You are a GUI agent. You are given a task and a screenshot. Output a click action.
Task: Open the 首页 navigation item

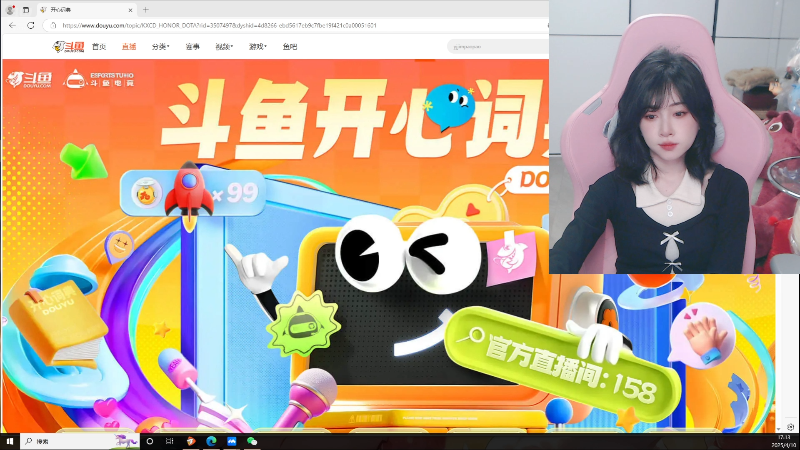[x=99, y=46]
